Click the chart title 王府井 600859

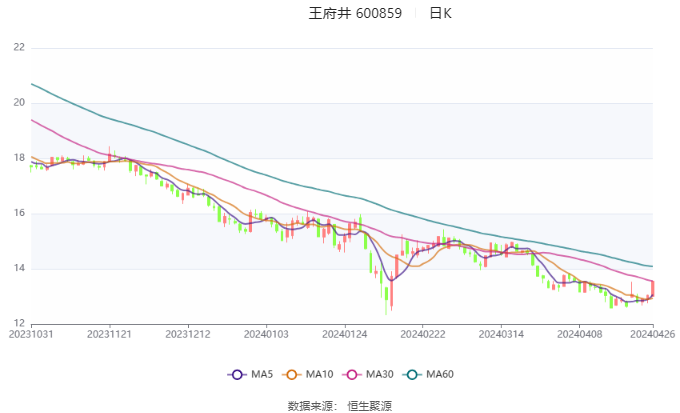(x=355, y=13)
